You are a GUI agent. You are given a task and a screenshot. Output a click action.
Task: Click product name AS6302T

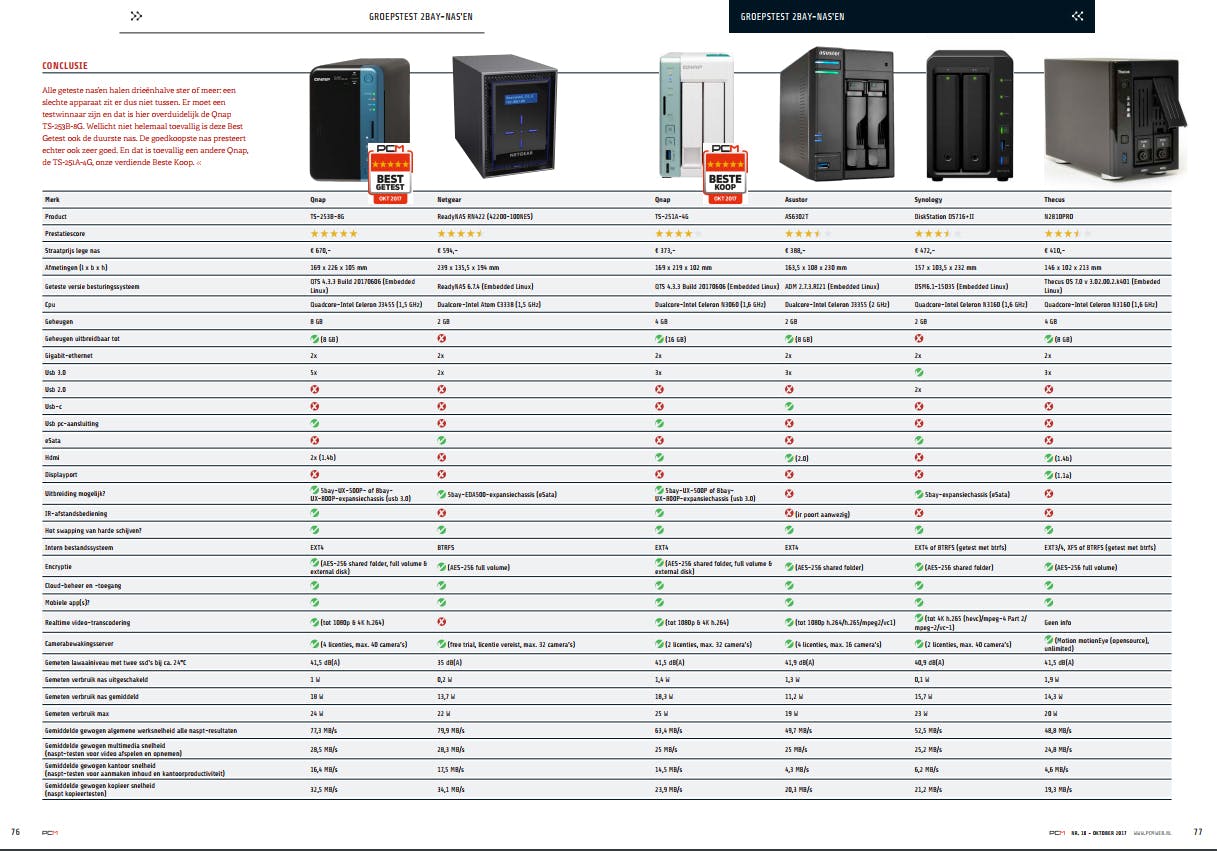(x=799, y=216)
